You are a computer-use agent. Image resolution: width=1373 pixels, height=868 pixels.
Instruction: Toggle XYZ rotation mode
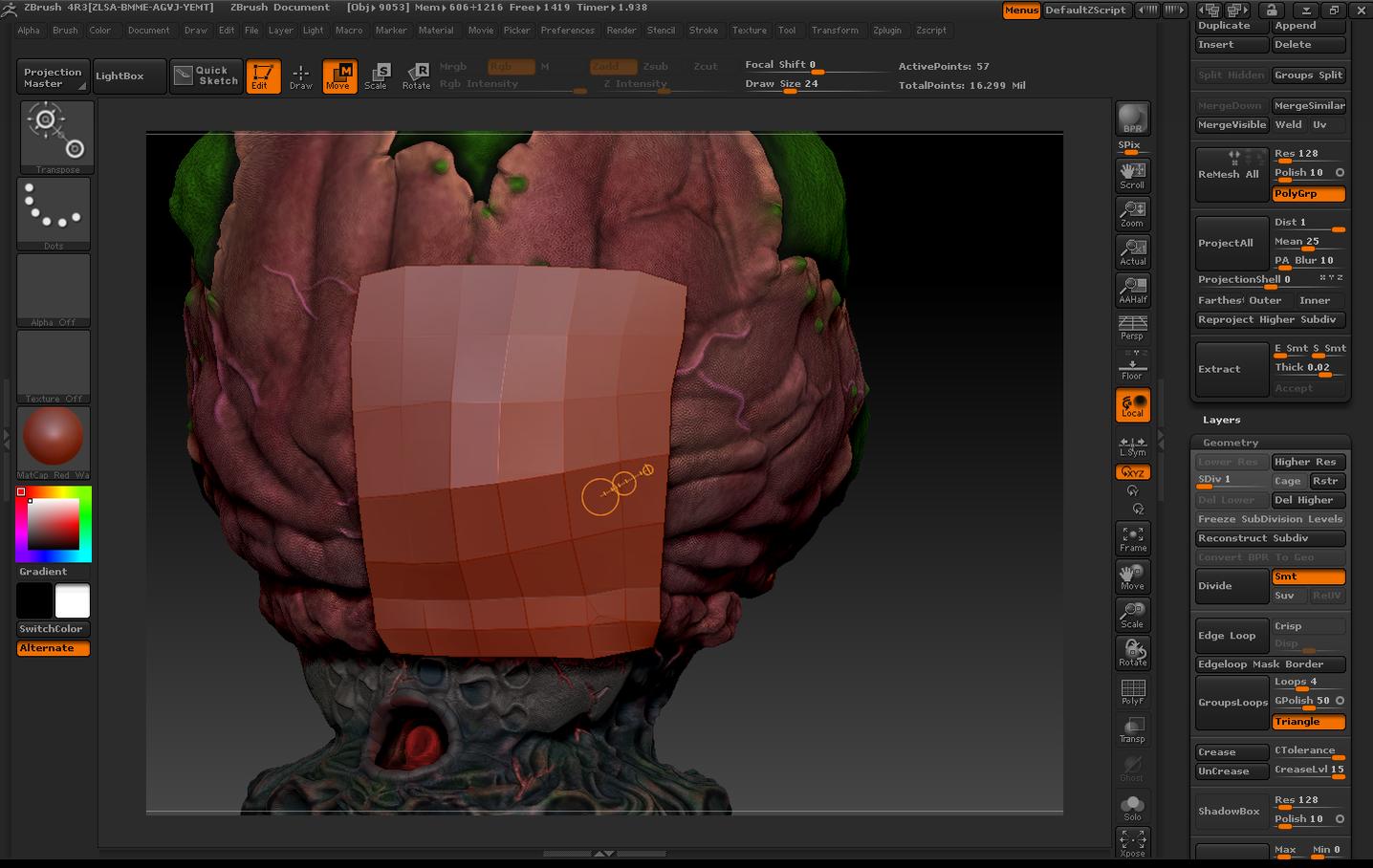click(x=1132, y=472)
